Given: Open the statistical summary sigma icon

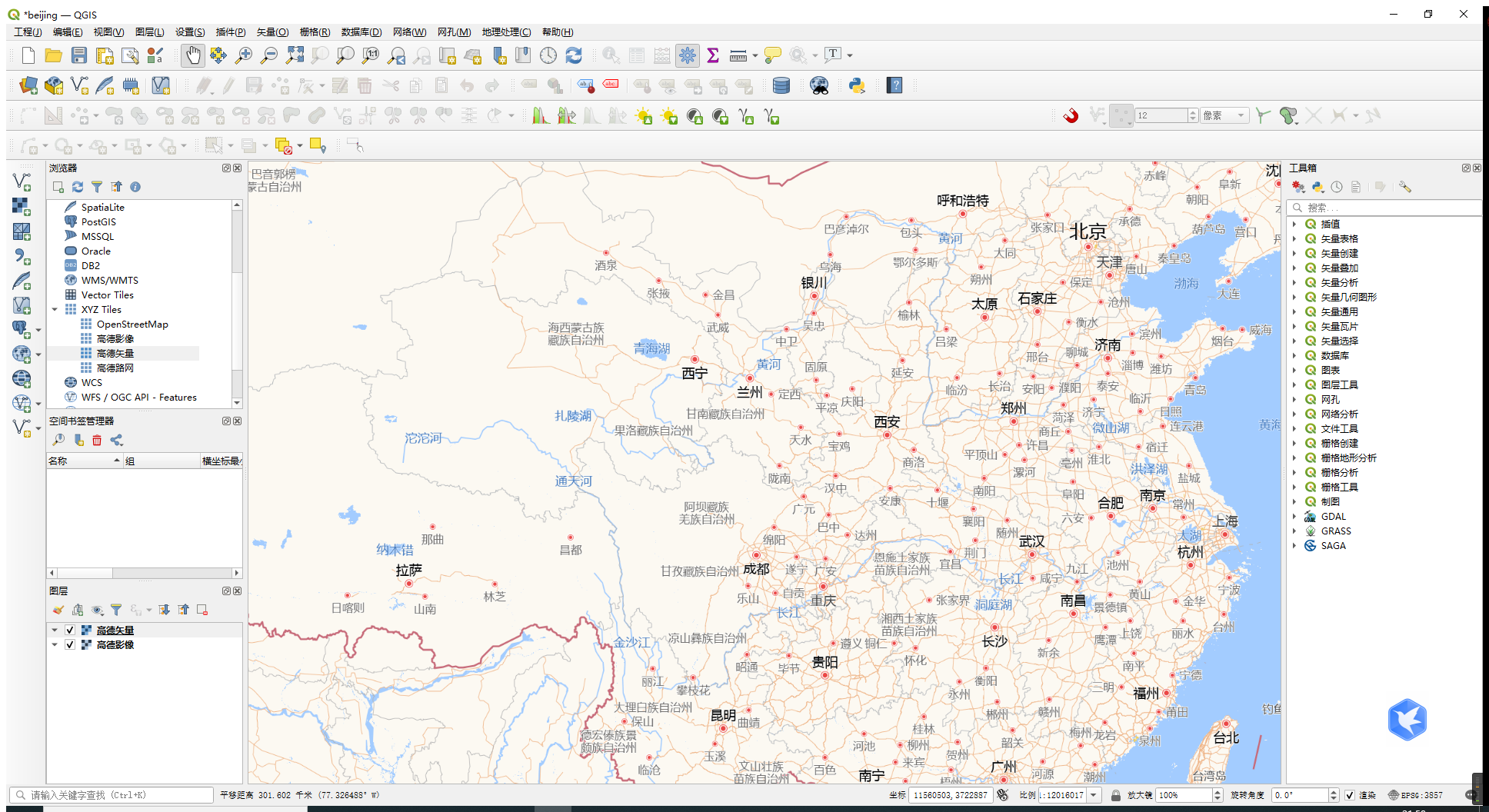Looking at the screenshot, I should tap(713, 55).
